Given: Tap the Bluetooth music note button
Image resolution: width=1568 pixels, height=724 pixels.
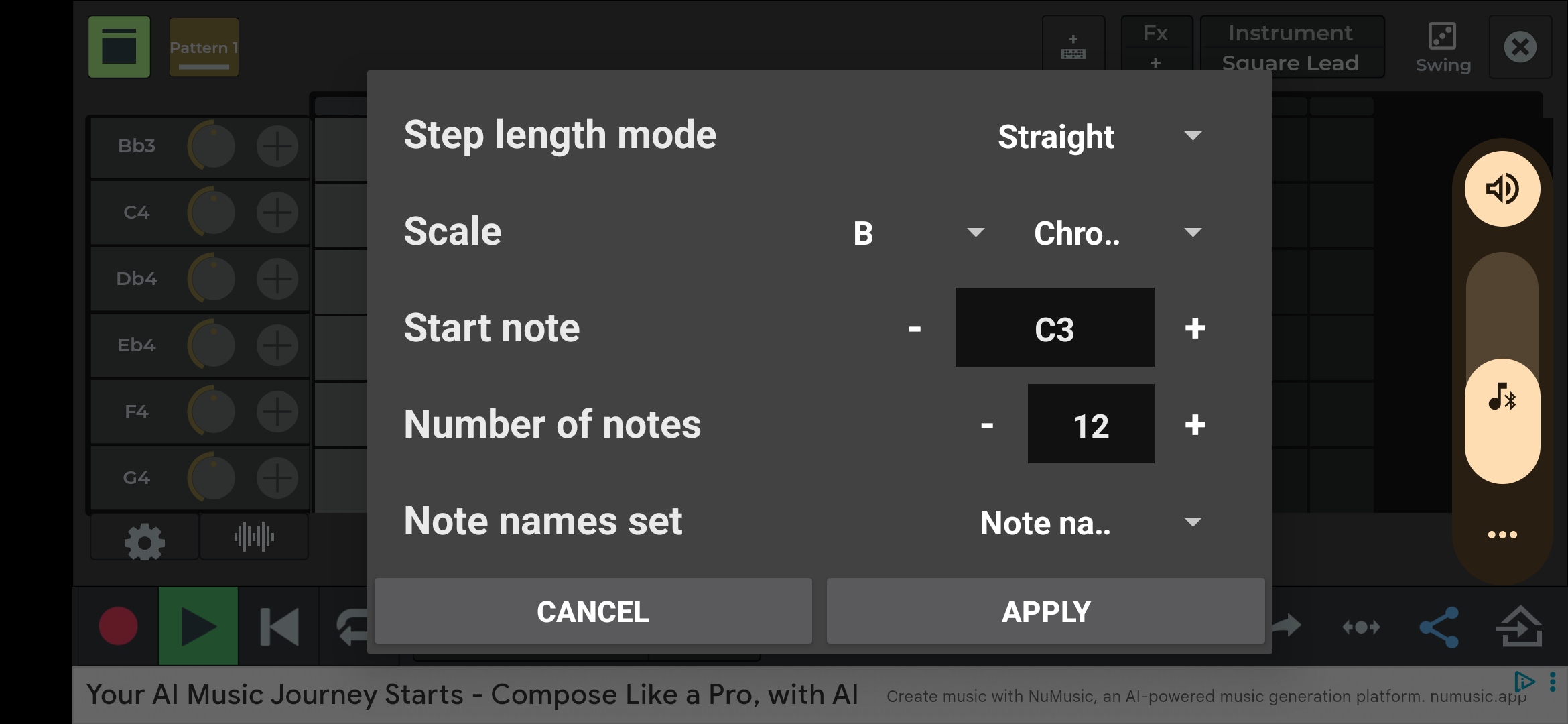Looking at the screenshot, I should tap(1502, 399).
